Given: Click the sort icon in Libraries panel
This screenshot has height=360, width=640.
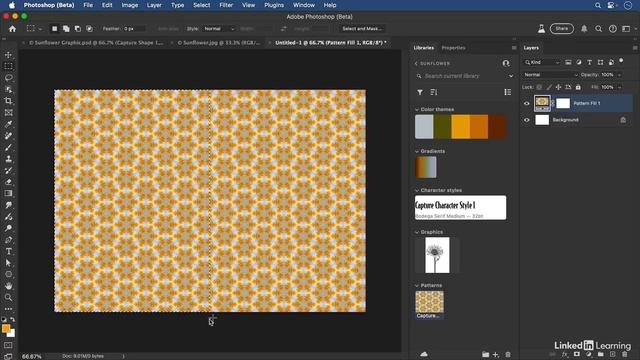Looking at the screenshot, I should coord(434,93).
